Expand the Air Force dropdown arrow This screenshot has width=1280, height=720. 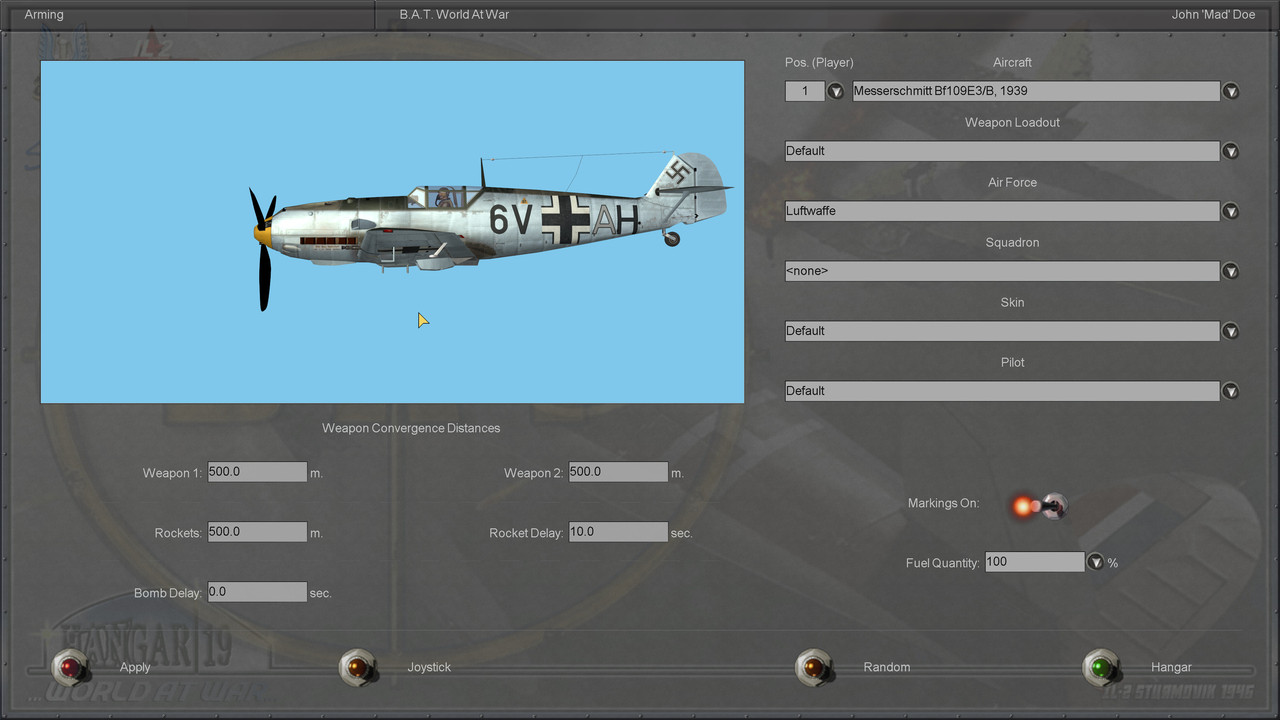point(1231,211)
